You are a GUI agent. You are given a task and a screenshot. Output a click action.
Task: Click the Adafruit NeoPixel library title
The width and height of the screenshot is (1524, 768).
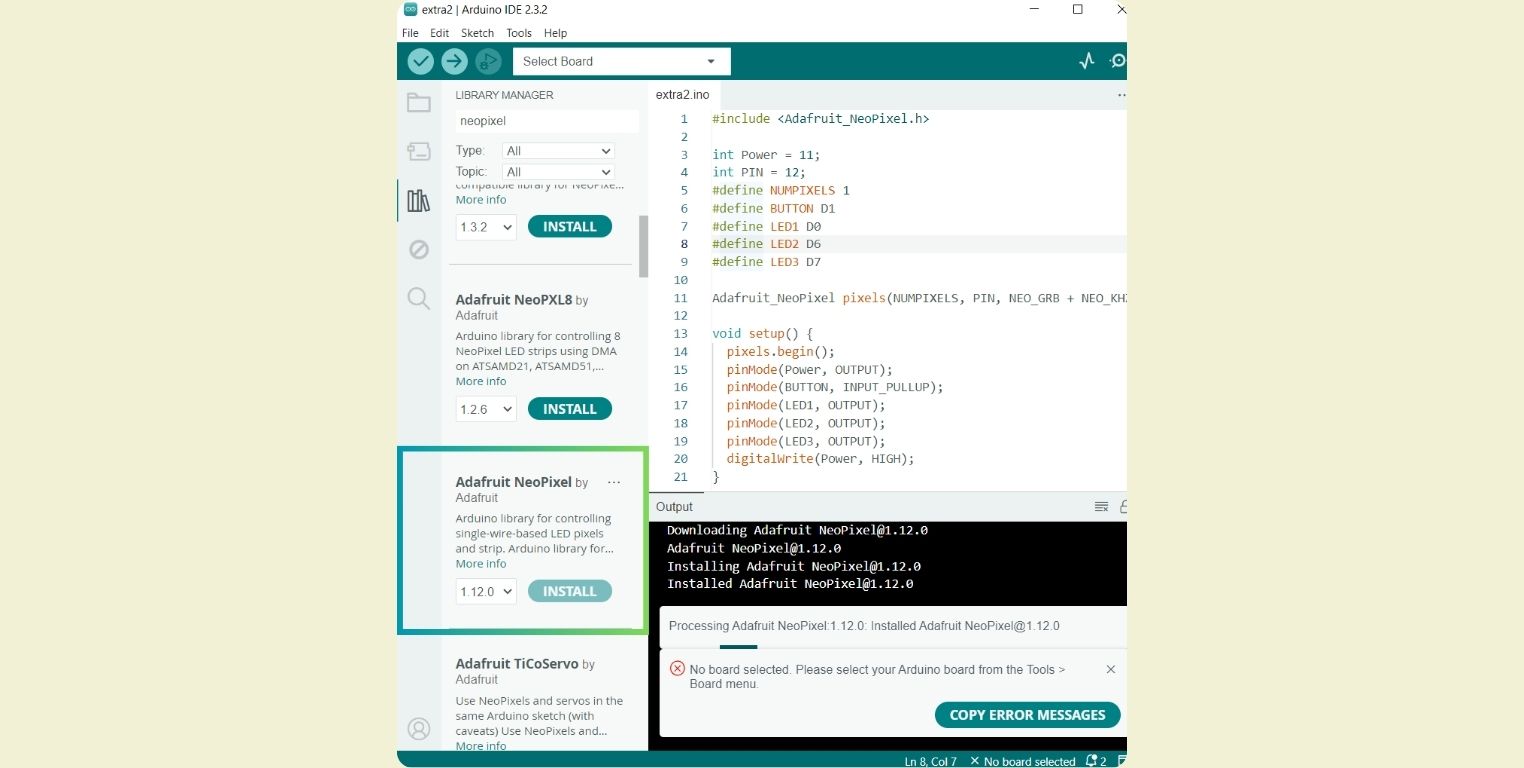click(x=514, y=482)
